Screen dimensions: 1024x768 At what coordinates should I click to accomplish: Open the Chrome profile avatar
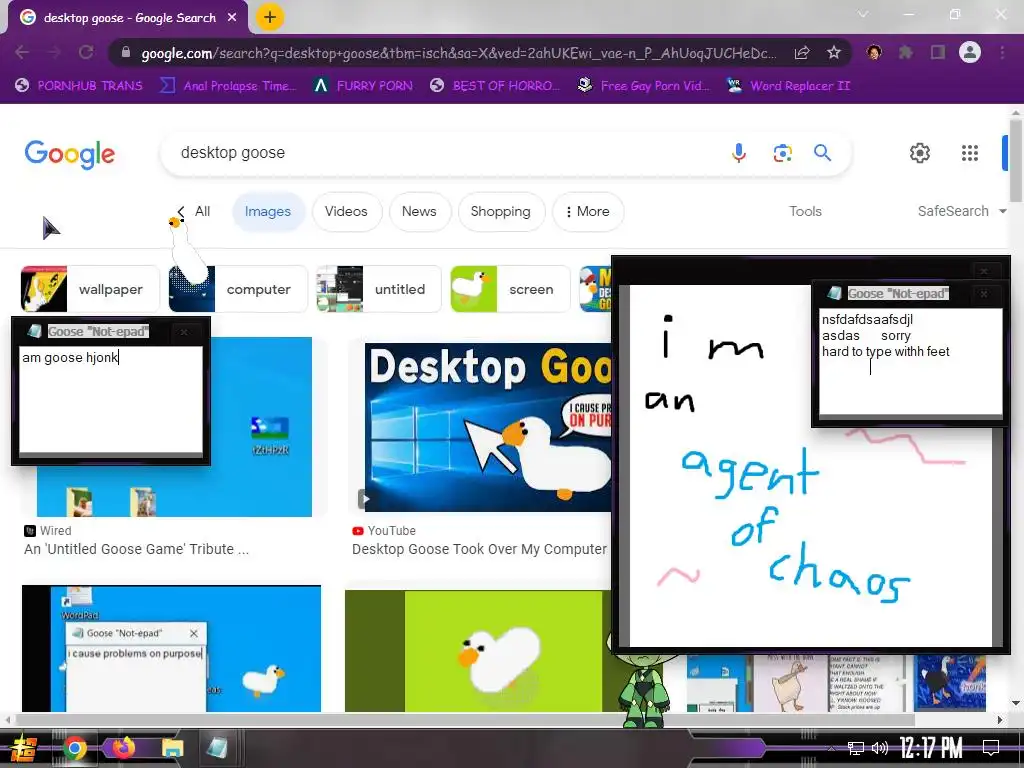(970, 52)
